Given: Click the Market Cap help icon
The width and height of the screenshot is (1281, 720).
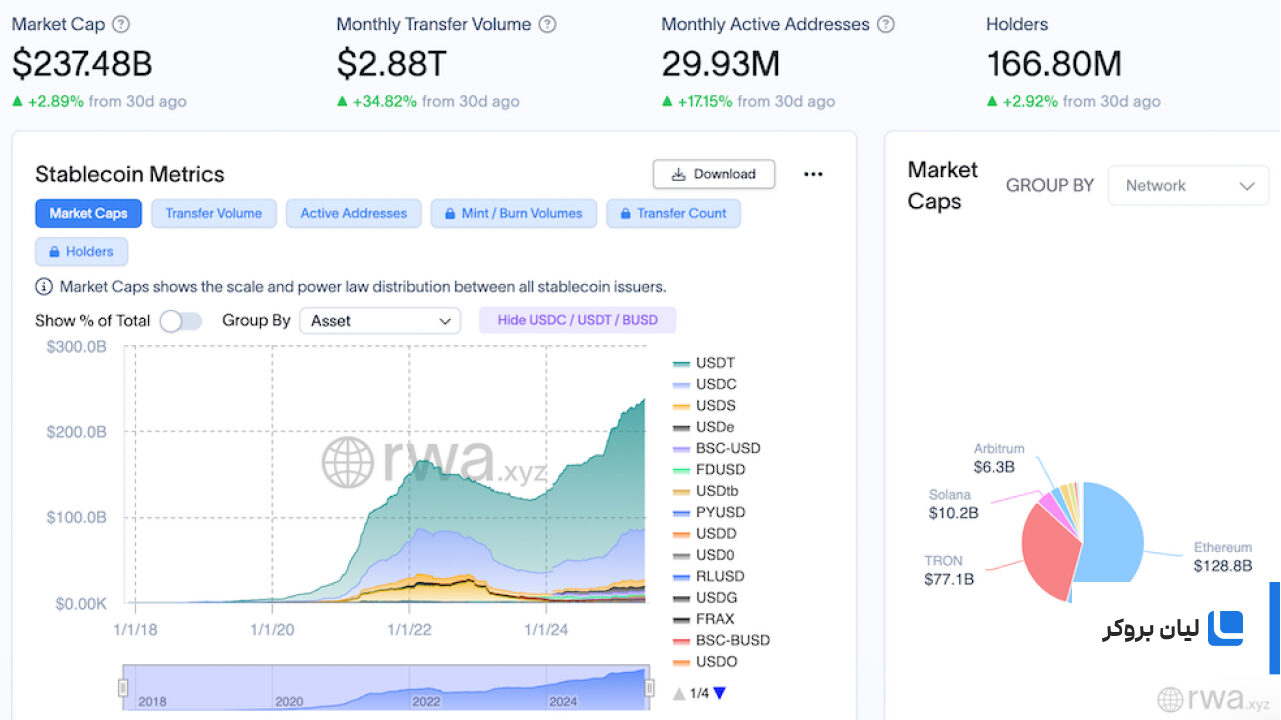Looking at the screenshot, I should click(121, 24).
